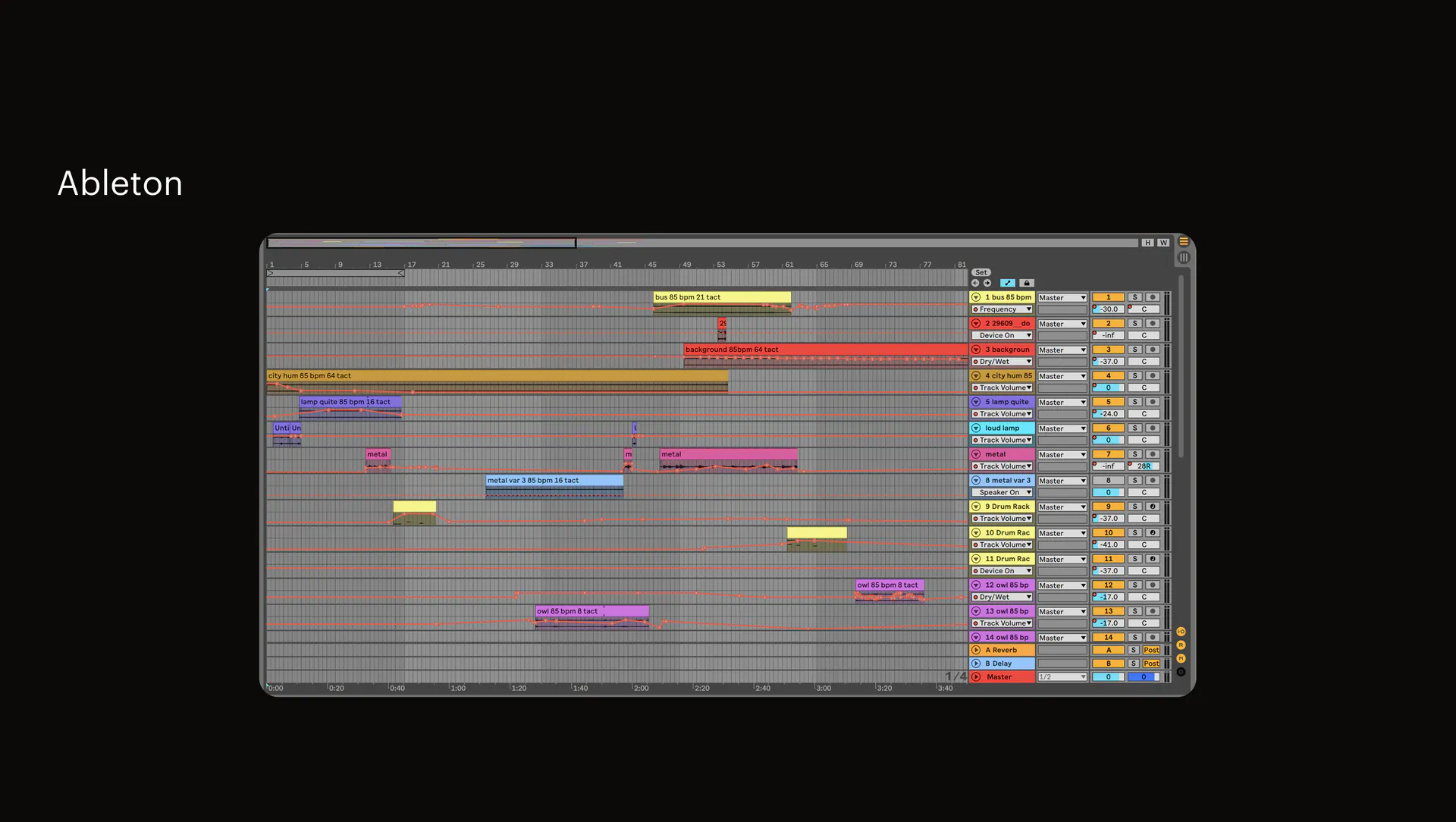This screenshot has width=1456, height=822.
Task: Unfold the A Reverb return track
Action: pos(976,650)
